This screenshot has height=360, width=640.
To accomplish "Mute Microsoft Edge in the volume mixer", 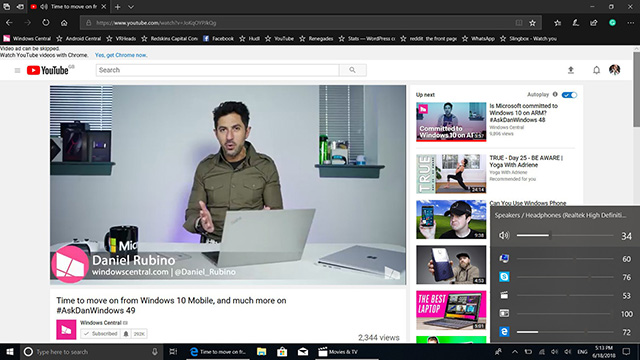I will point(504,332).
